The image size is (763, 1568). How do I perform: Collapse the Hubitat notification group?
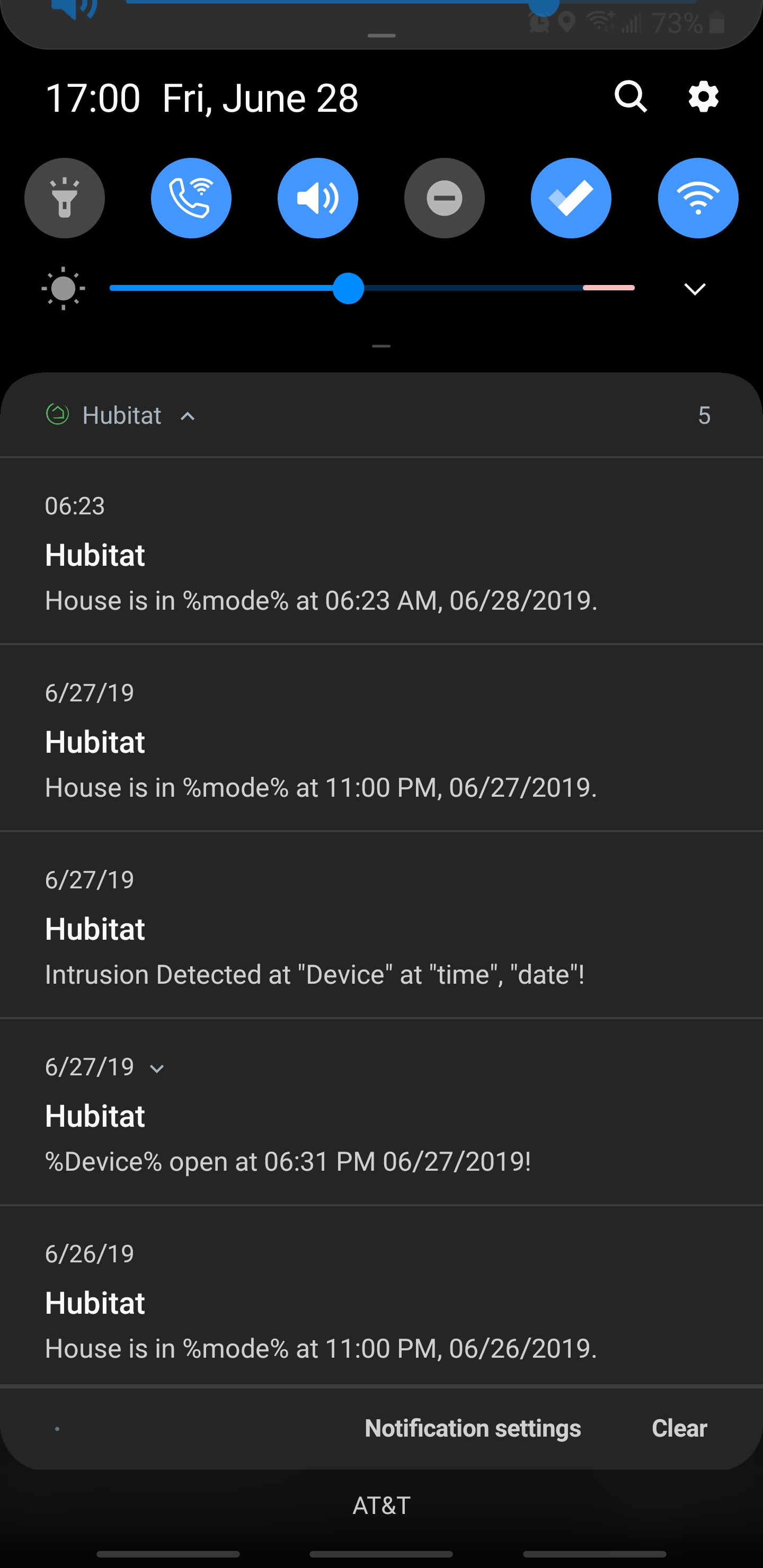(x=188, y=416)
